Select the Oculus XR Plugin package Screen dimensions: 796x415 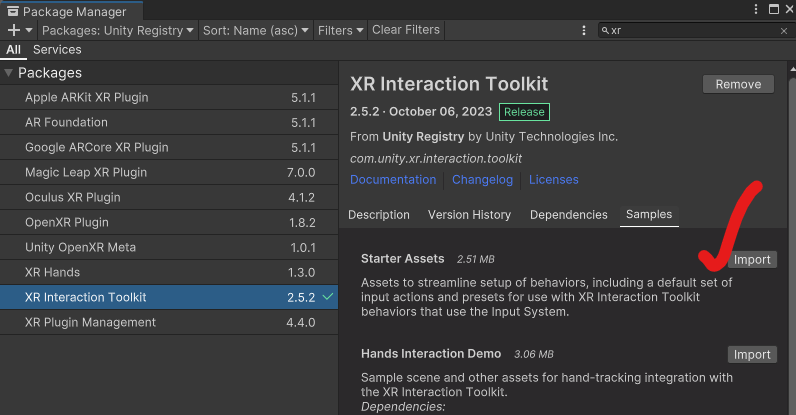pos(73,198)
